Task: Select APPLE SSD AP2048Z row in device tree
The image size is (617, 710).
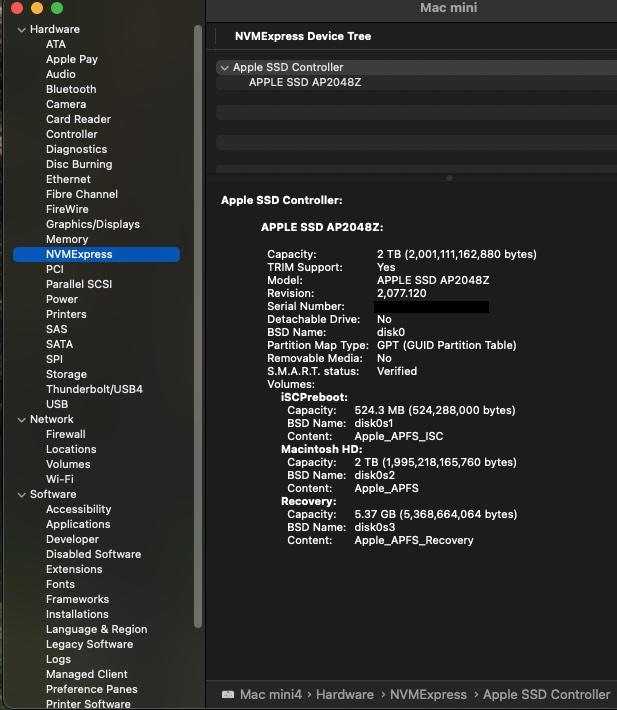Action: pos(416,82)
